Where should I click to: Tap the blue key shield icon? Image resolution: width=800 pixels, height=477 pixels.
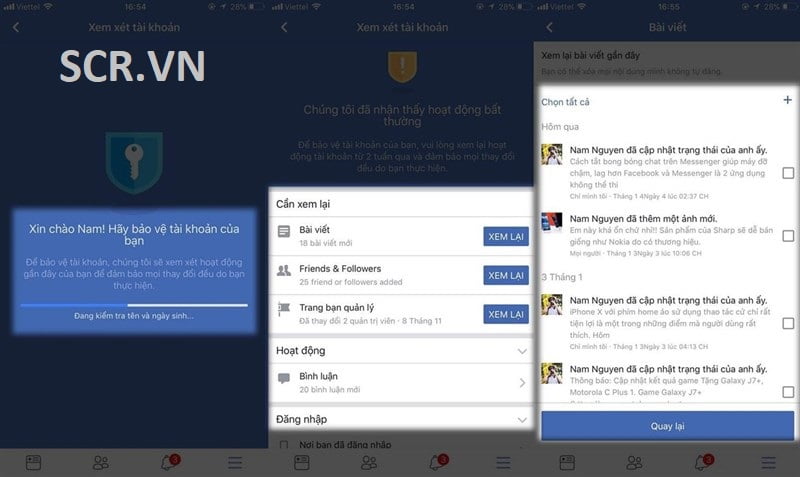[134, 163]
